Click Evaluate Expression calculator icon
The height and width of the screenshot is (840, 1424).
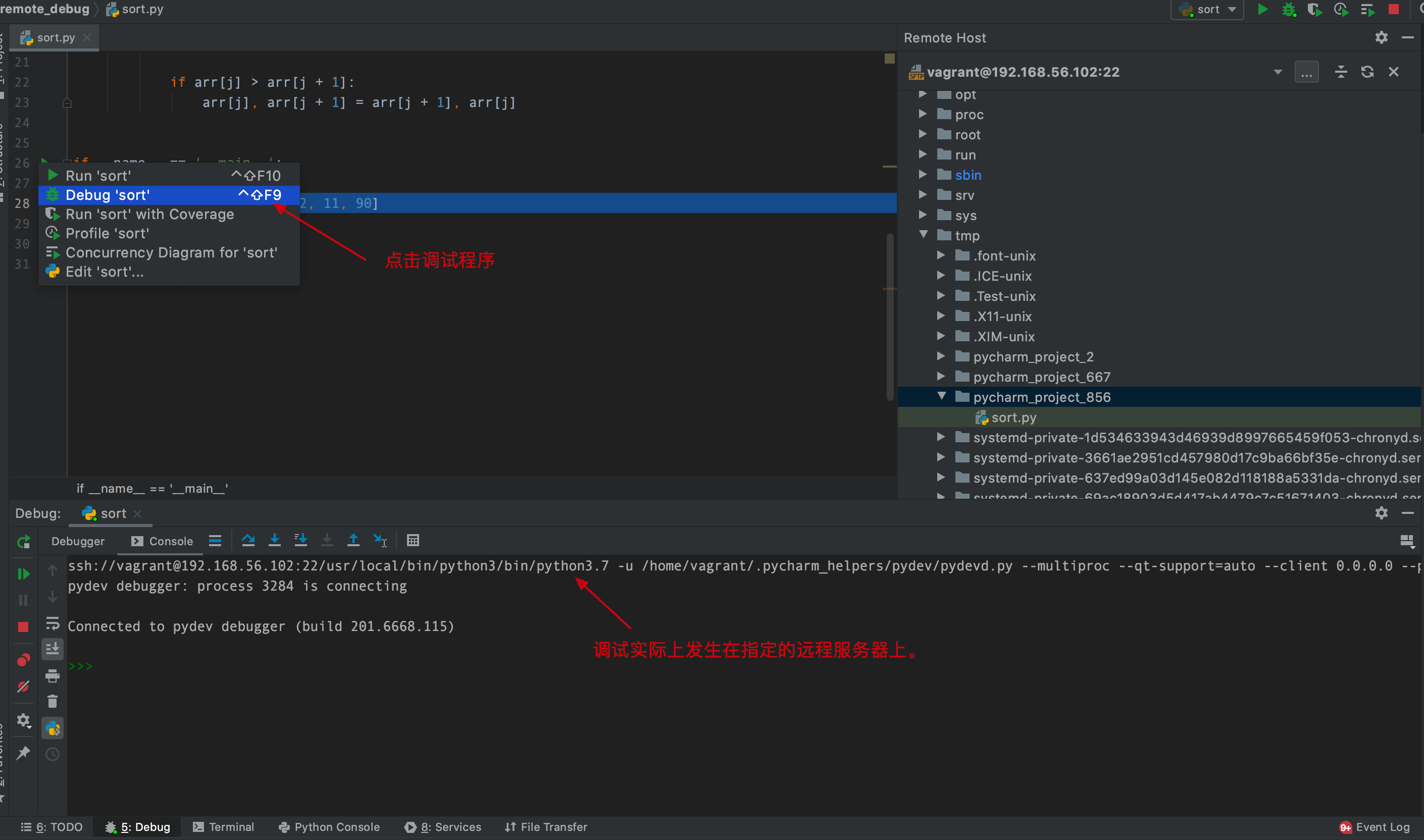[x=413, y=541]
